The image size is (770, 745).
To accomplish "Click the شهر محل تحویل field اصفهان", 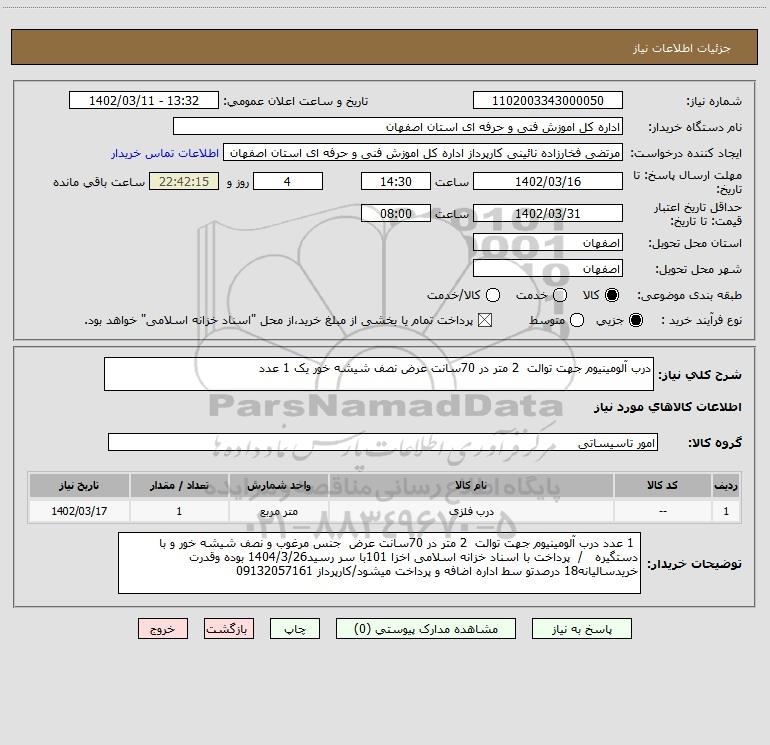I will click(548, 269).
